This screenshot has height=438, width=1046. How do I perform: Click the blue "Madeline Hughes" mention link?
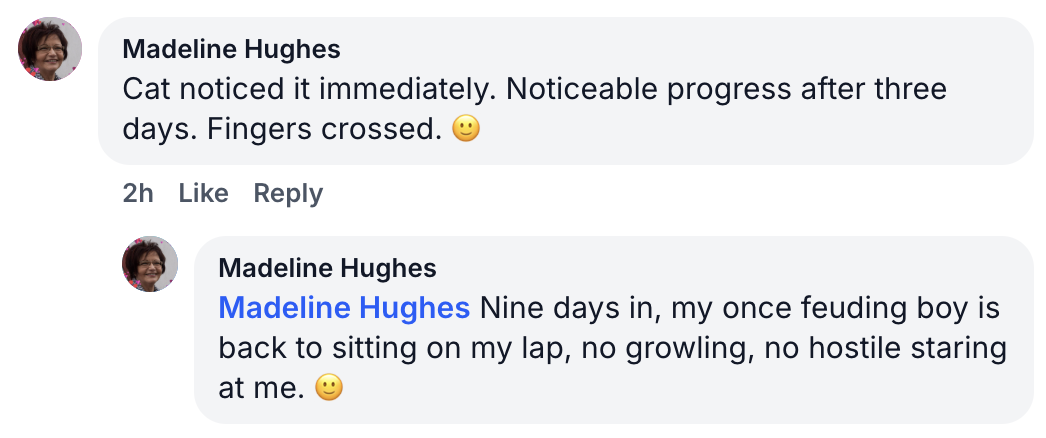(344, 308)
